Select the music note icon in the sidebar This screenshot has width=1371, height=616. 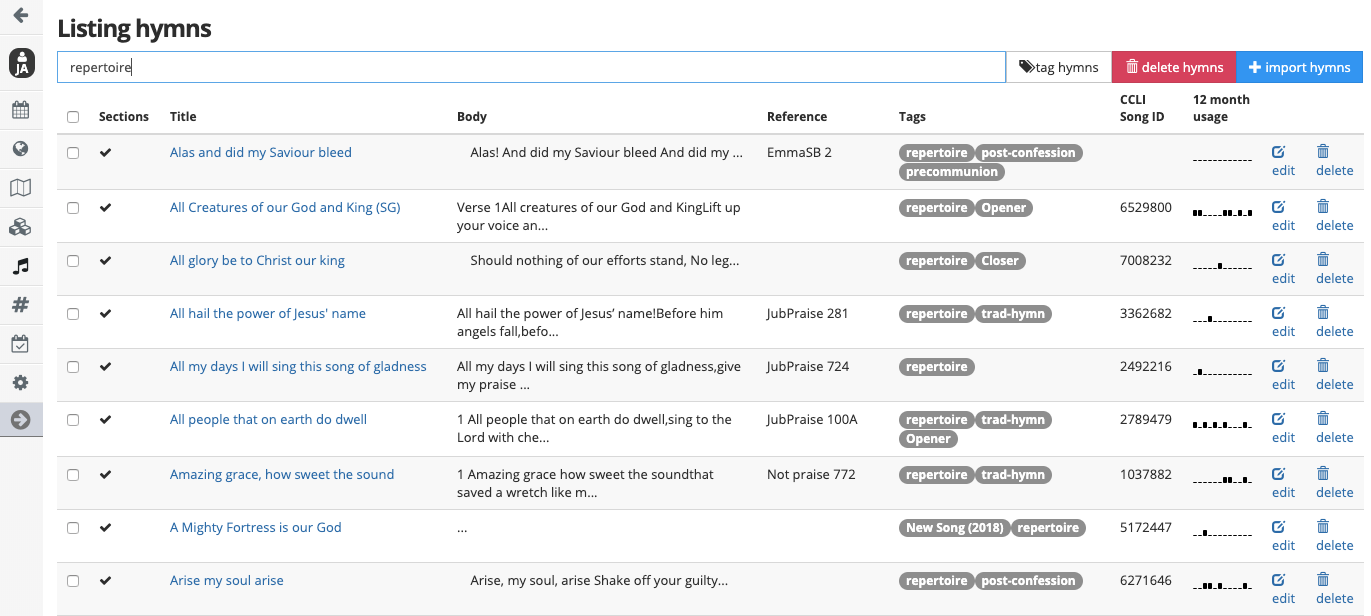(x=20, y=266)
